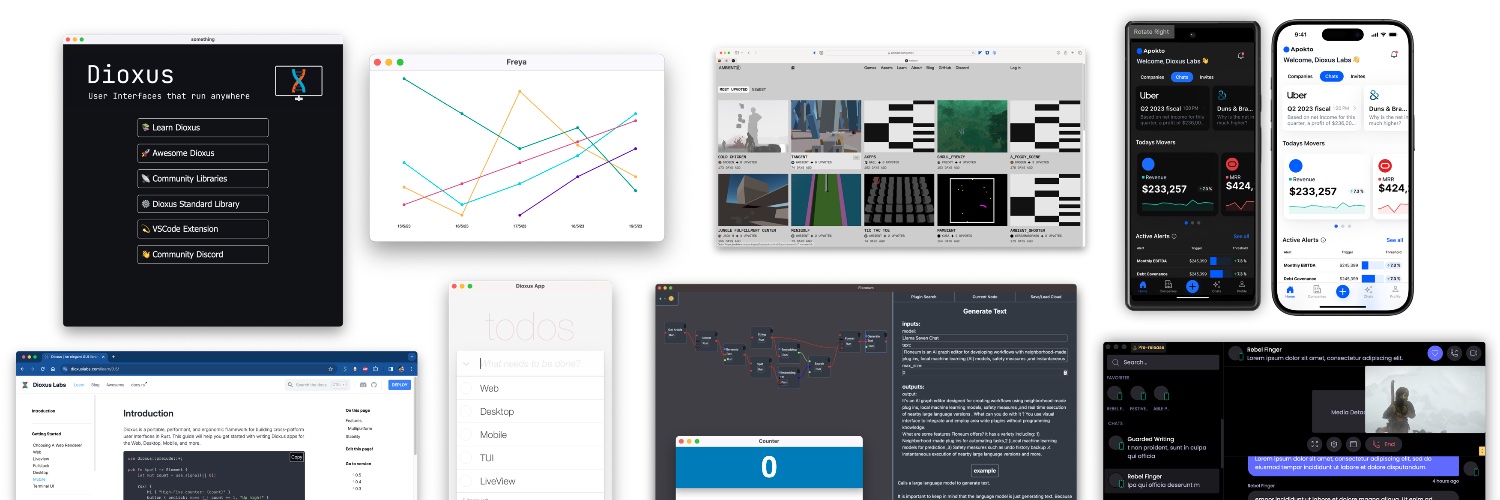This screenshot has height=500, width=1500.
Task: Check the Desktop todo item
Action: tap(466, 411)
